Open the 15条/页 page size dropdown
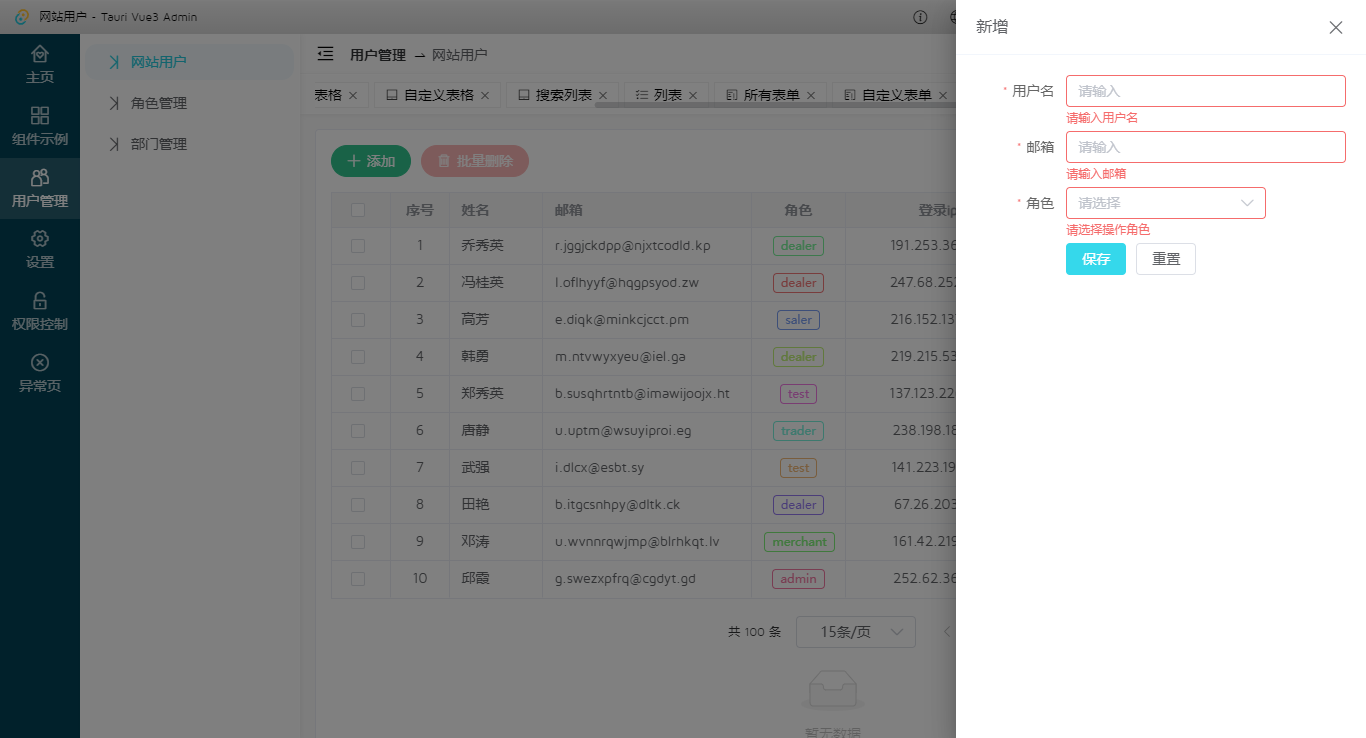The width and height of the screenshot is (1366, 738). click(855, 631)
